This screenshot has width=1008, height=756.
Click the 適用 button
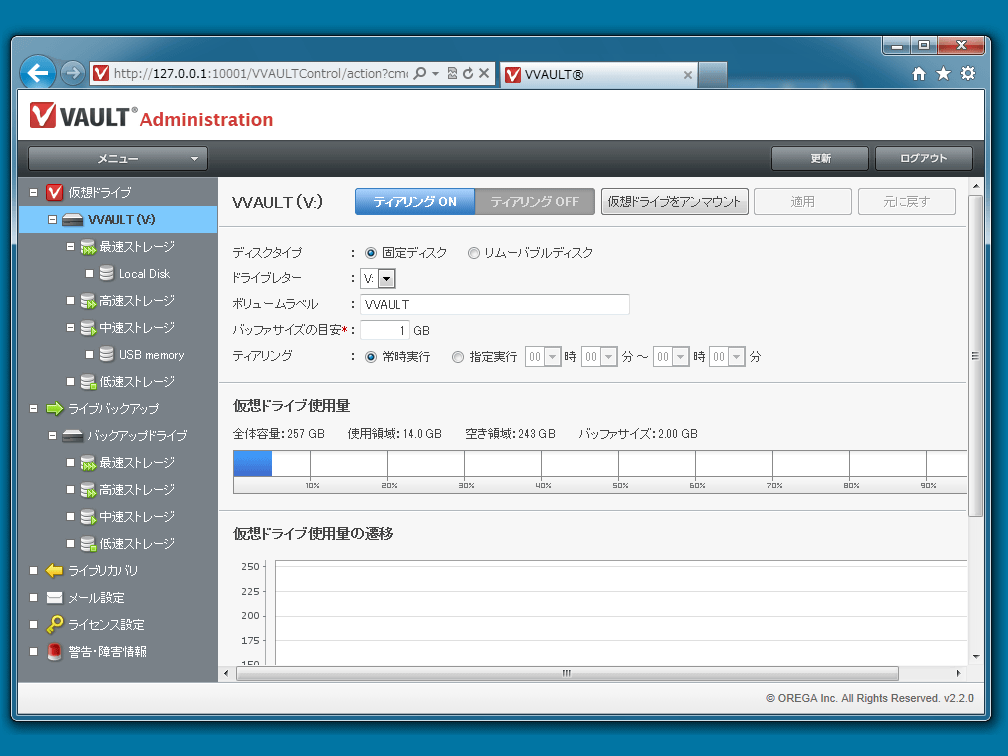click(802, 202)
